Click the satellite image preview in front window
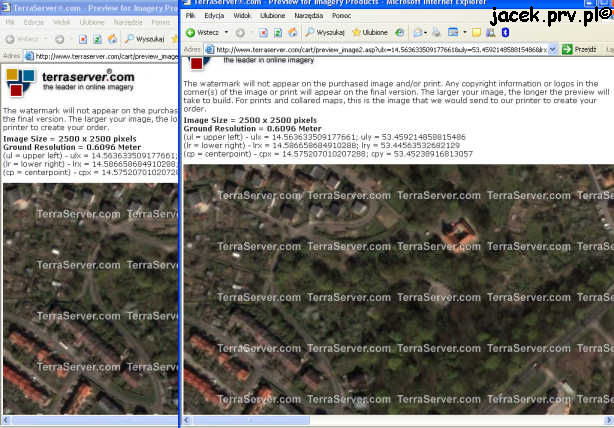Screen dimensions: 614x428 (398, 289)
